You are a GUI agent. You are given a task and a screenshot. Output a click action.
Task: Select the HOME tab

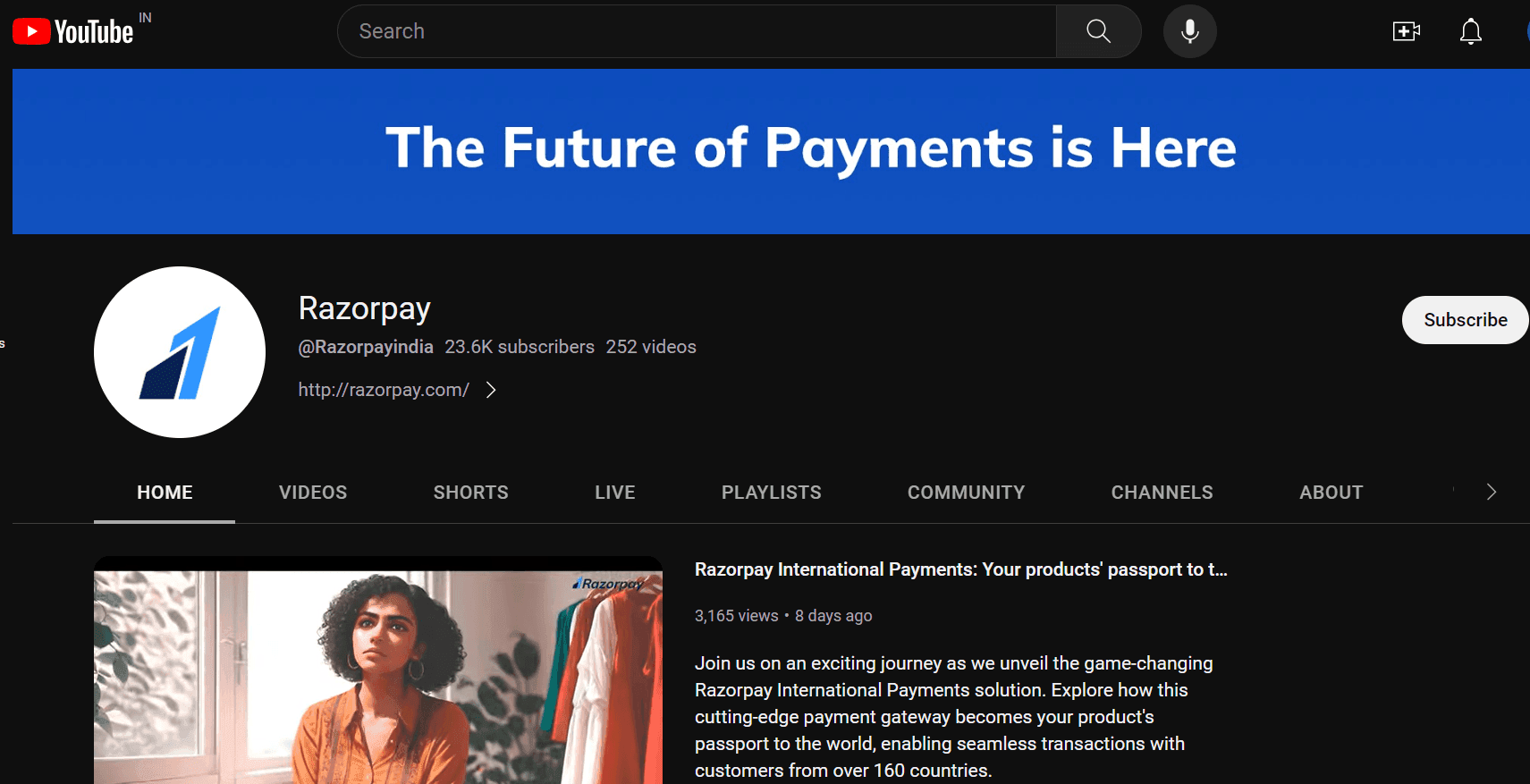pos(165,493)
